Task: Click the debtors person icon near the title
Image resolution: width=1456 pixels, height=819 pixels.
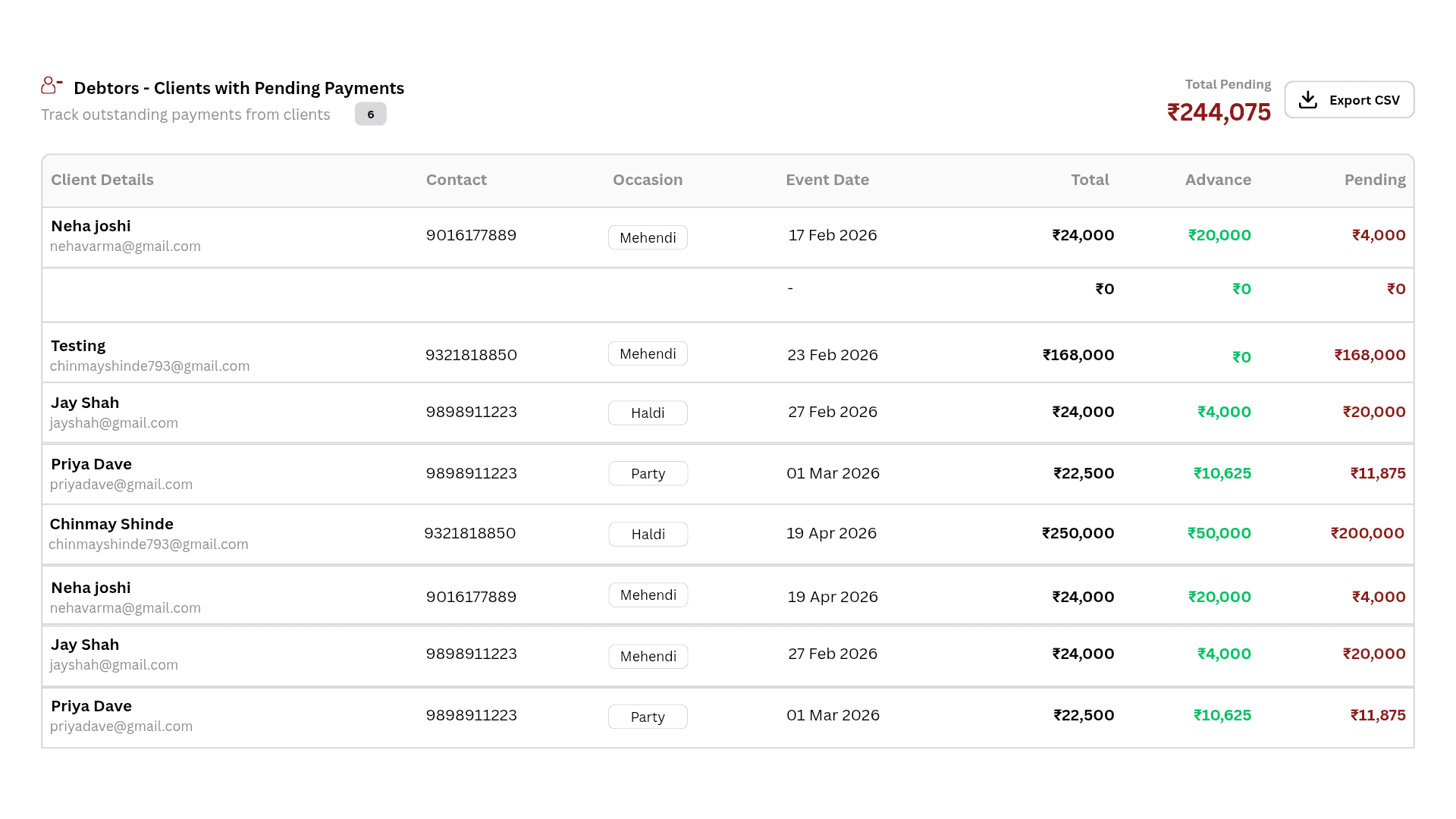Action: [50, 86]
